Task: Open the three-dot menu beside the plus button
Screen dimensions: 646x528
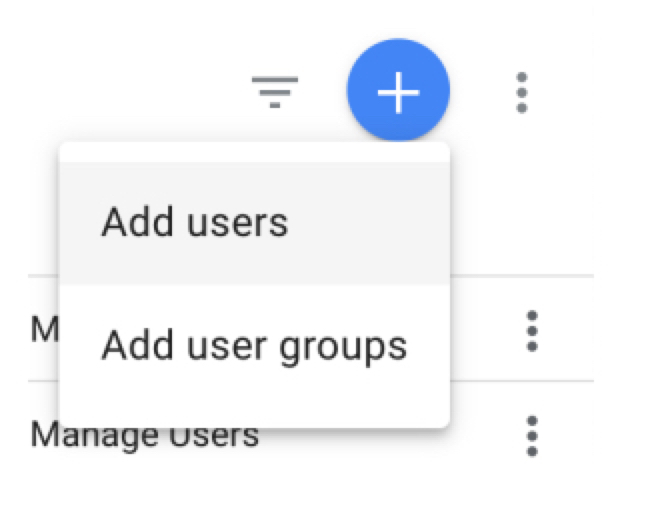Action: pos(520,92)
